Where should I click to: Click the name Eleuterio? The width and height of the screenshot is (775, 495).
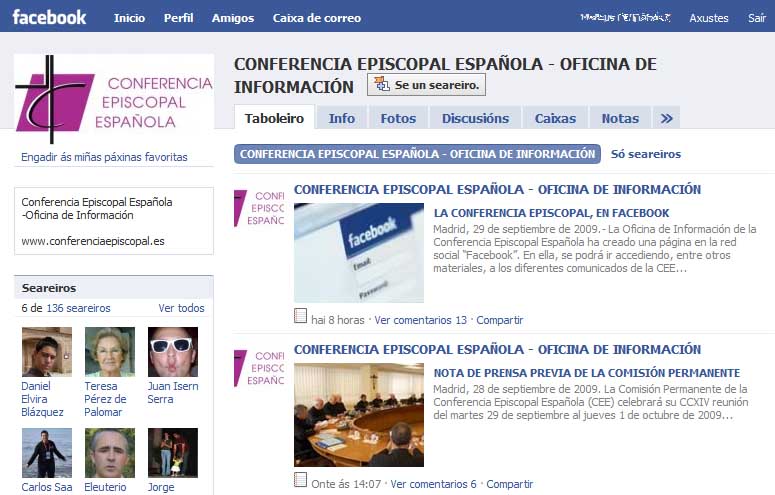(105, 487)
